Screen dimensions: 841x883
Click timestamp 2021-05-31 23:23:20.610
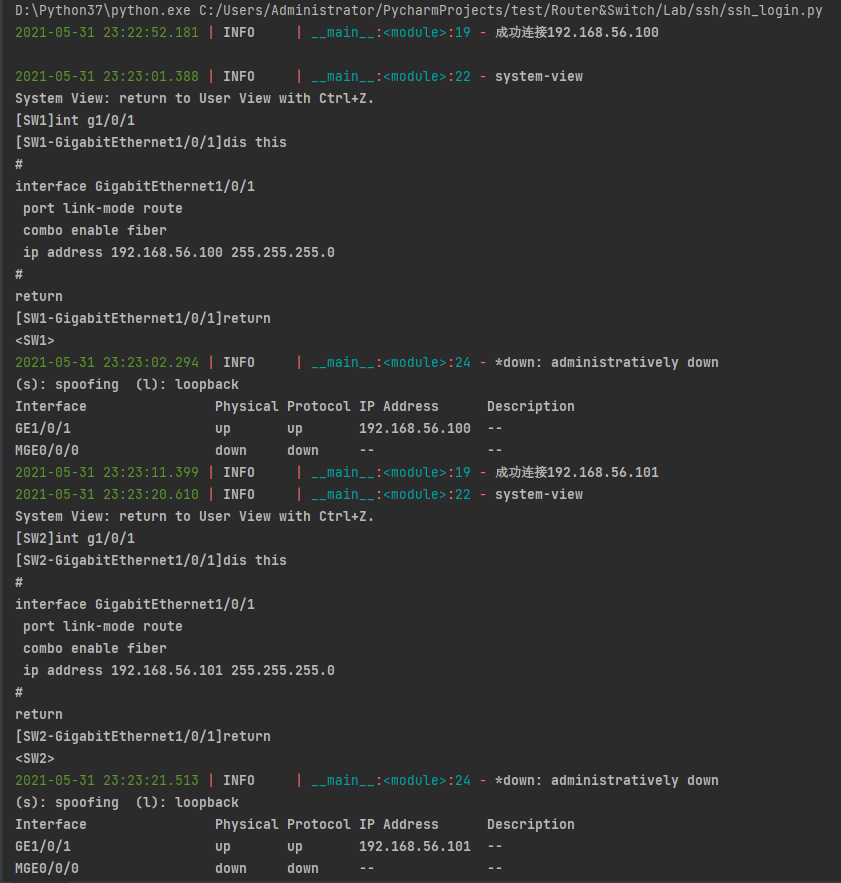pyautogui.click(x=106, y=494)
